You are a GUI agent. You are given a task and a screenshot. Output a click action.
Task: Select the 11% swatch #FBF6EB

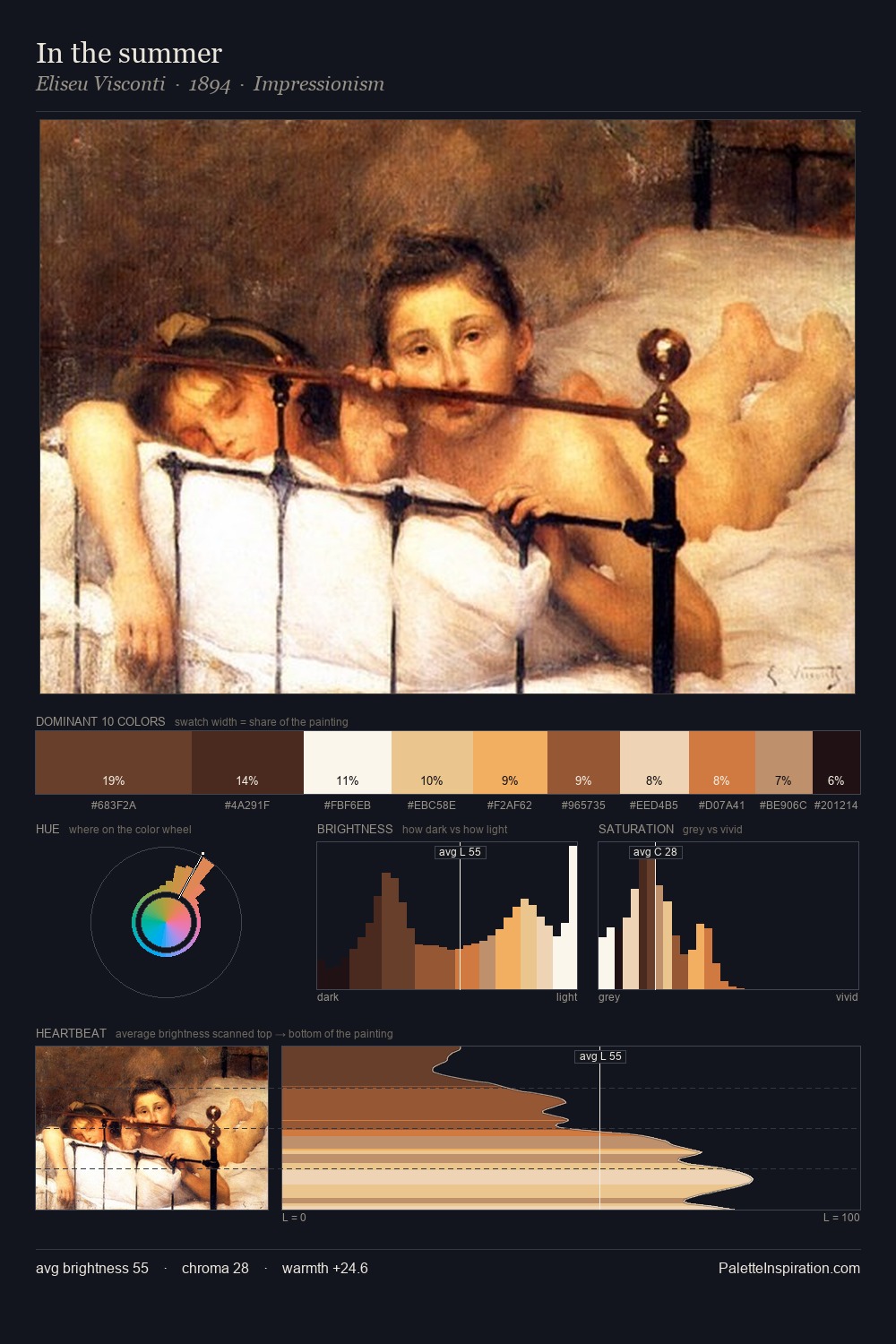[x=348, y=762]
